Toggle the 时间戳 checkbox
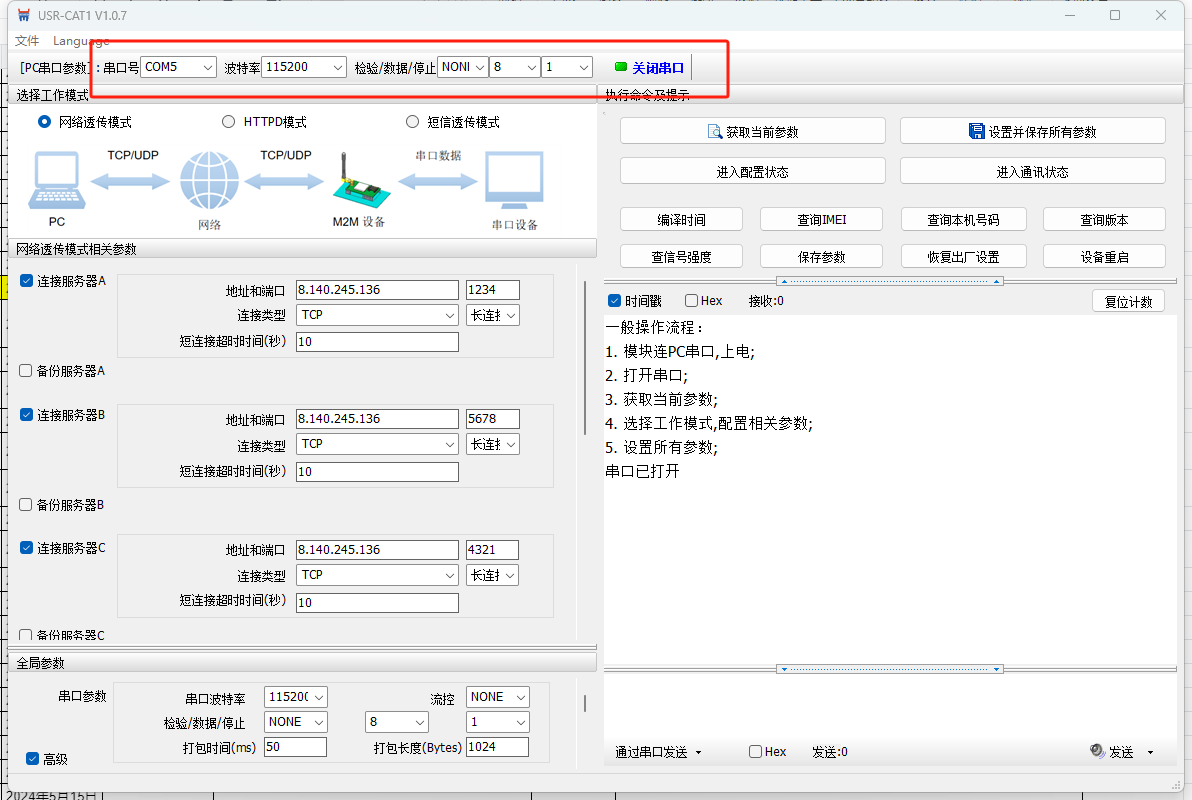Screen dimensions: 1192x800 (615, 301)
